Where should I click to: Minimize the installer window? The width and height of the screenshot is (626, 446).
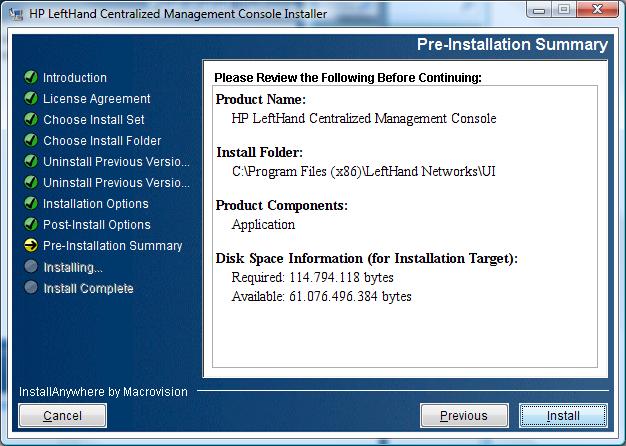point(539,9)
